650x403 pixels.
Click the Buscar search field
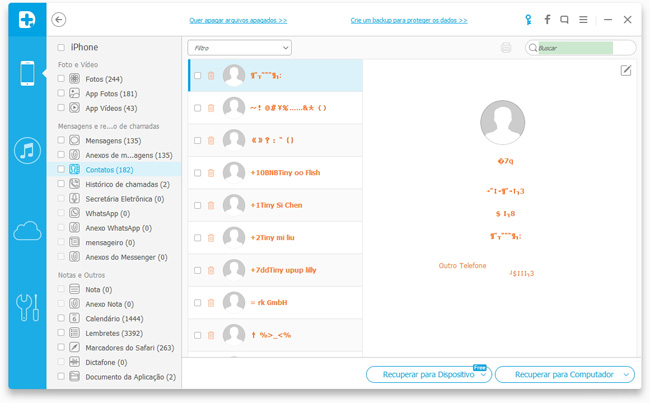pos(580,48)
